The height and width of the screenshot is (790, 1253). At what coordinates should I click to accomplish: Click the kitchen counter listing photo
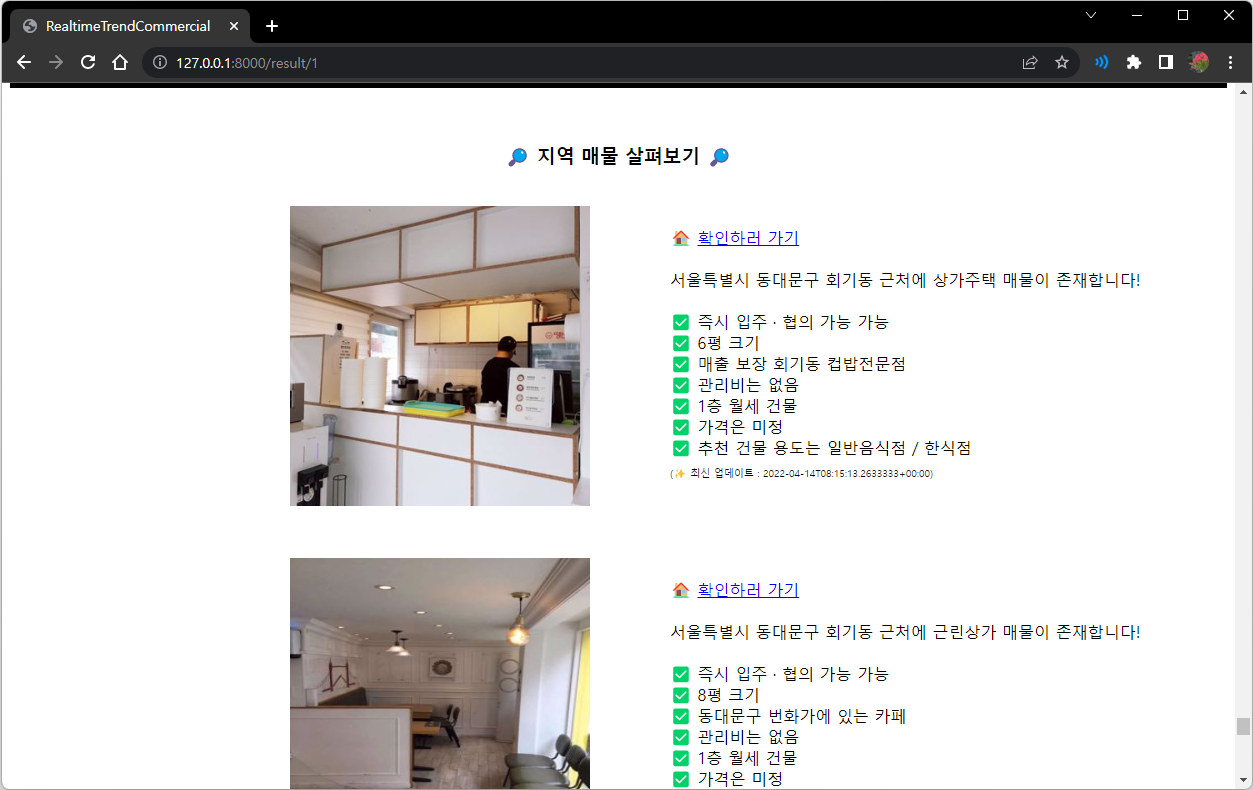pyautogui.click(x=440, y=356)
